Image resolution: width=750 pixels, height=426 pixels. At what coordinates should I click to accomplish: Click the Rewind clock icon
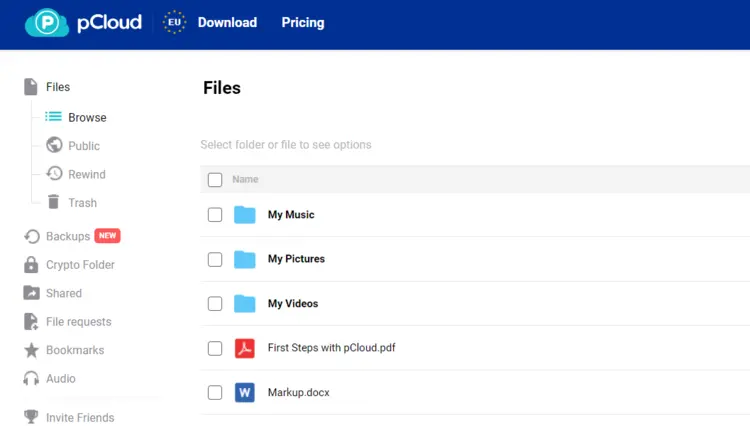coord(54,174)
